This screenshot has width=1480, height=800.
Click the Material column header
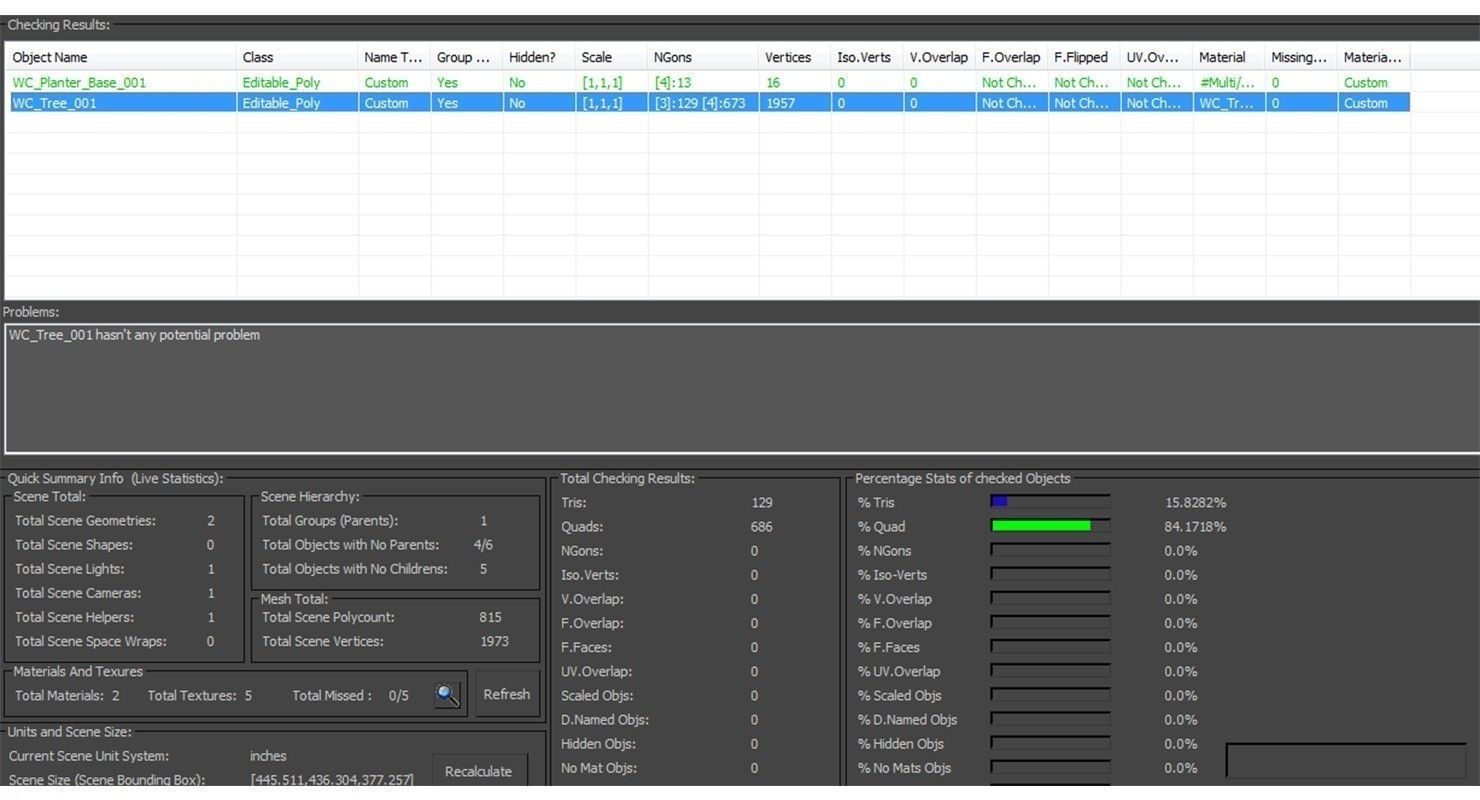pyautogui.click(x=1228, y=57)
